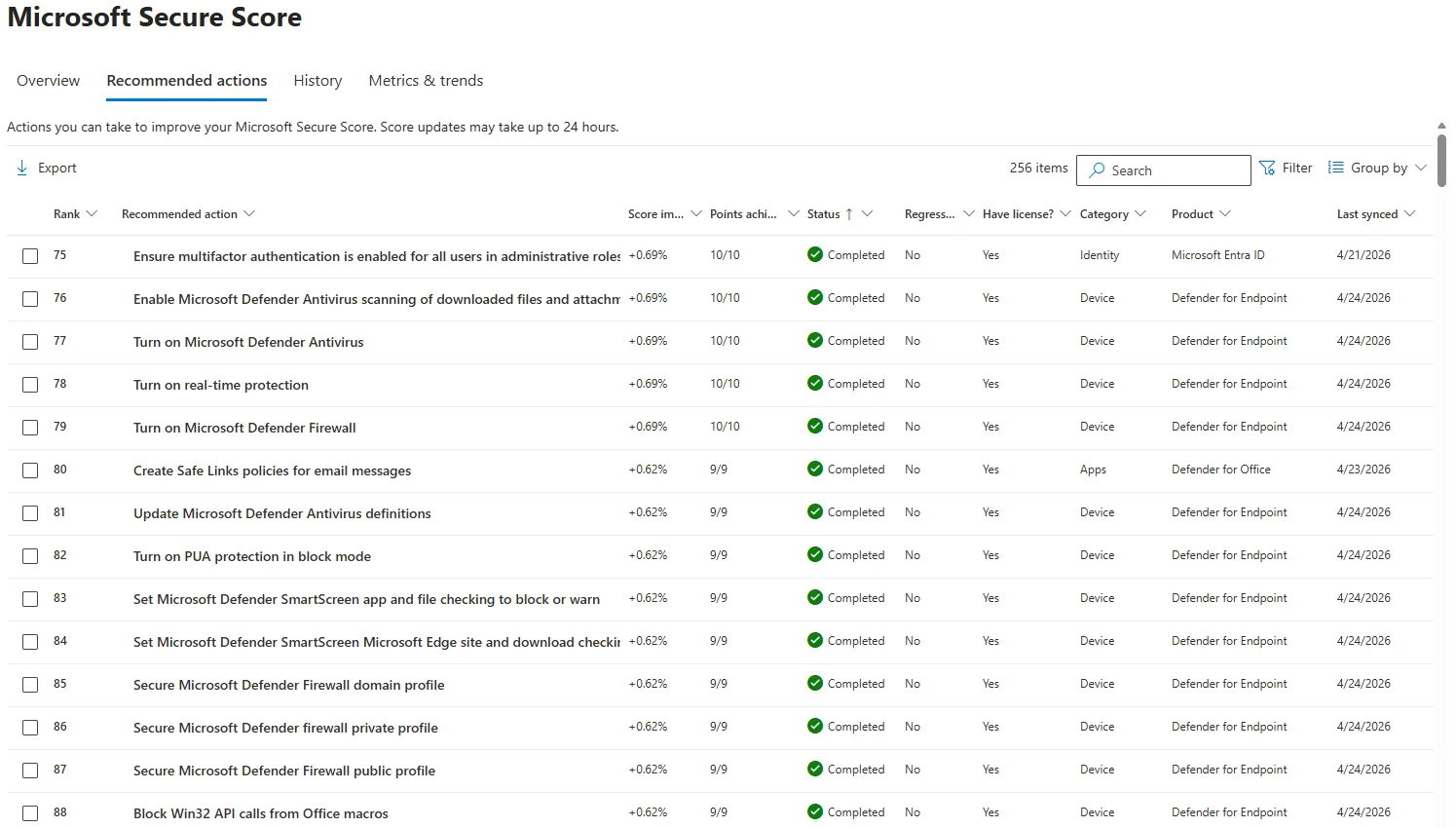The width and height of the screenshot is (1456, 828).
Task: Click the green Completed check icon for rank 75
Action: coord(815,255)
